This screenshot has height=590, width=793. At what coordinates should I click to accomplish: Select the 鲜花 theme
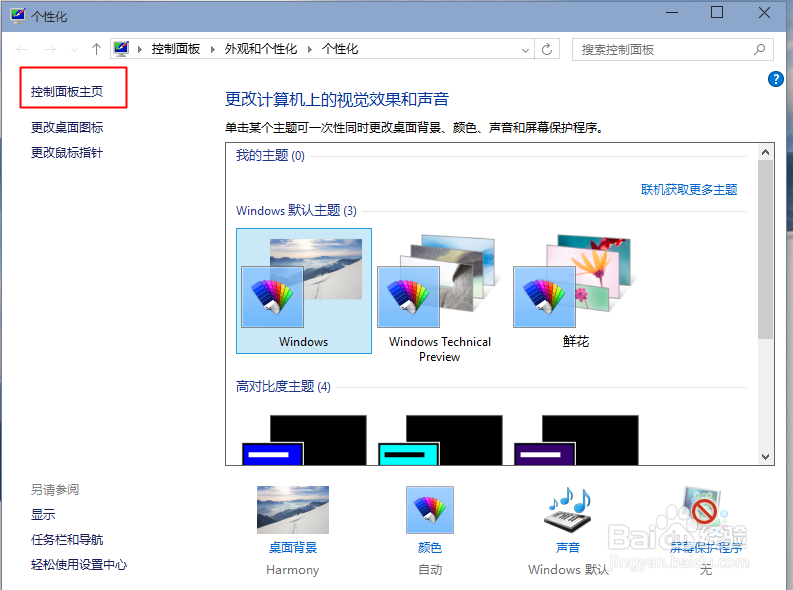coord(576,291)
